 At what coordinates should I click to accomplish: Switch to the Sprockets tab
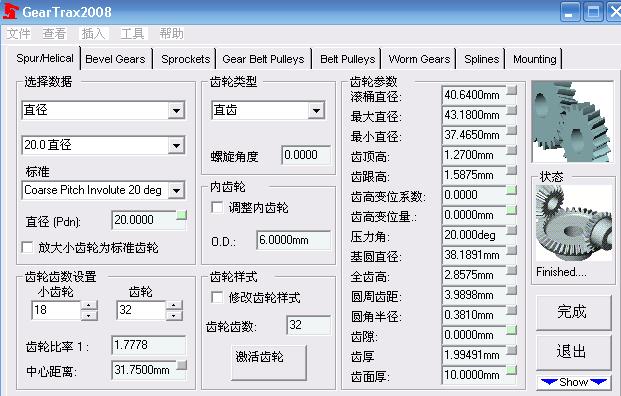coord(185,59)
